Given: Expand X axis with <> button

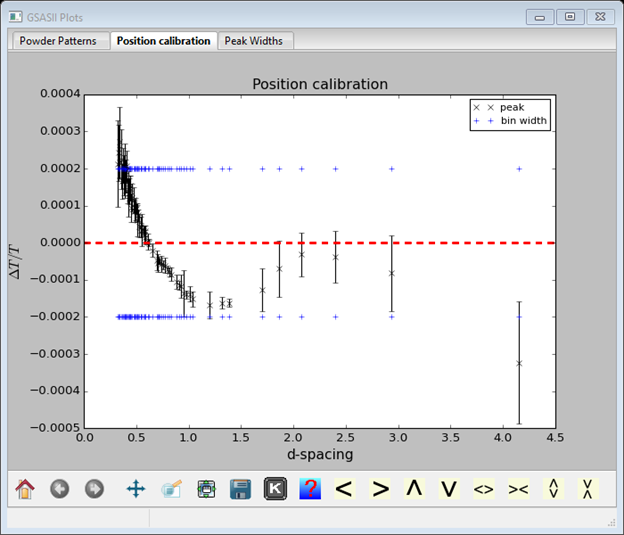Looking at the screenshot, I should [x=484, y=489].
